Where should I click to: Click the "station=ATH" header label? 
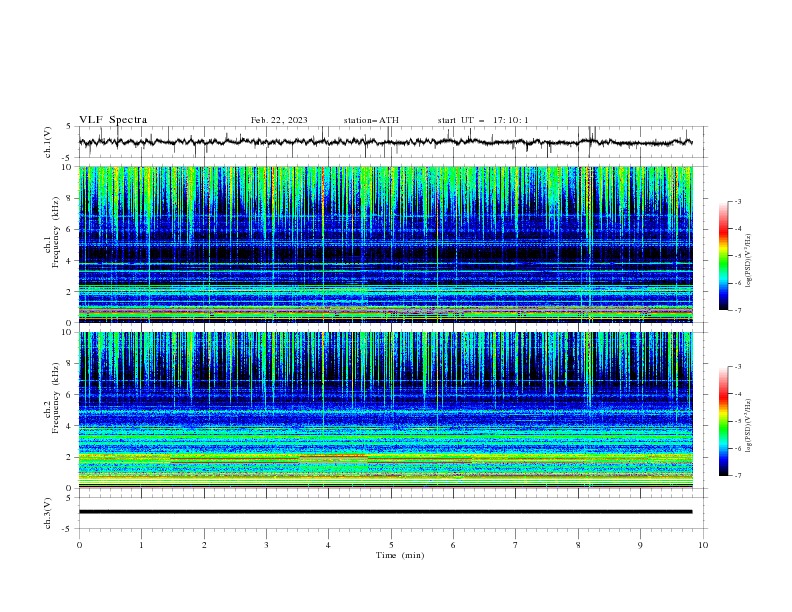click(x=371, y=120)
